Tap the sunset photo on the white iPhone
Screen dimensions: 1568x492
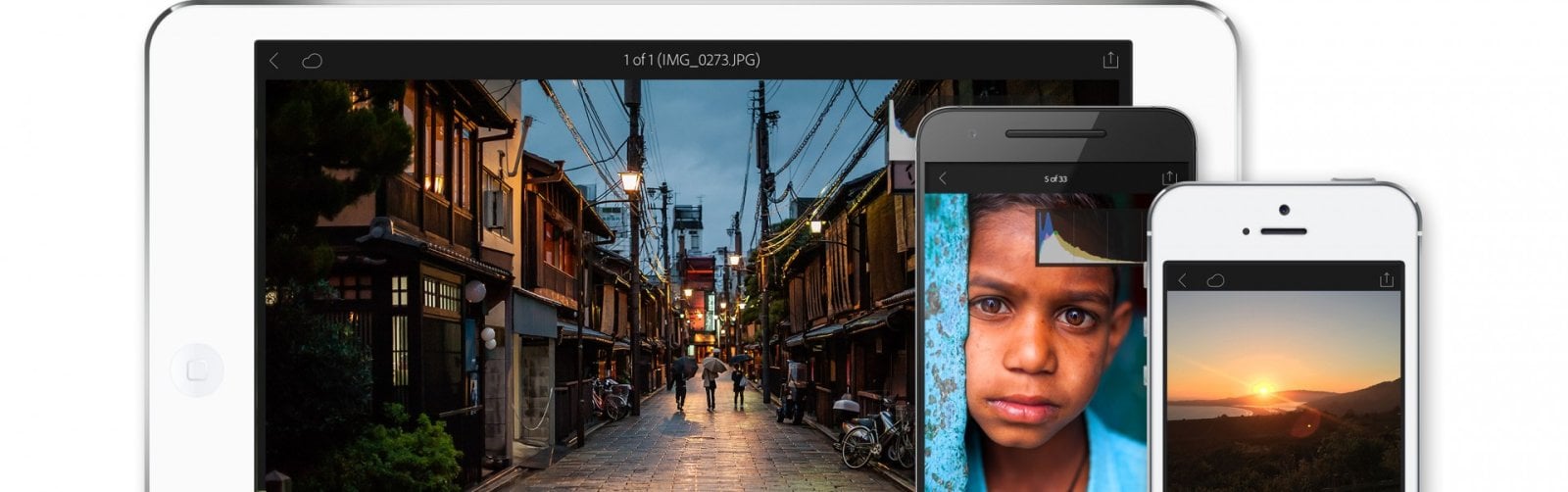[1283, 391]
